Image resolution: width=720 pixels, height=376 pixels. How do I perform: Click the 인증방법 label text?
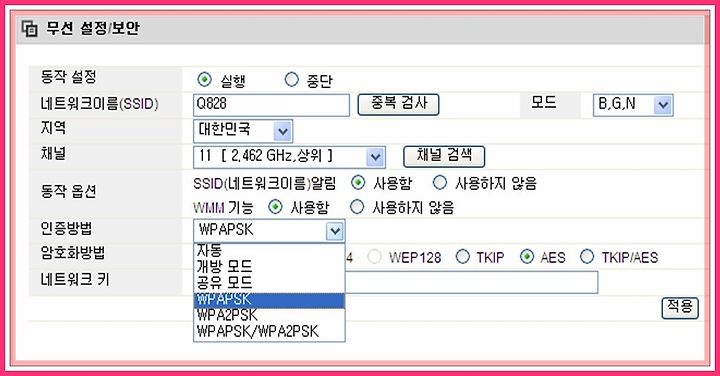(66, 228)
